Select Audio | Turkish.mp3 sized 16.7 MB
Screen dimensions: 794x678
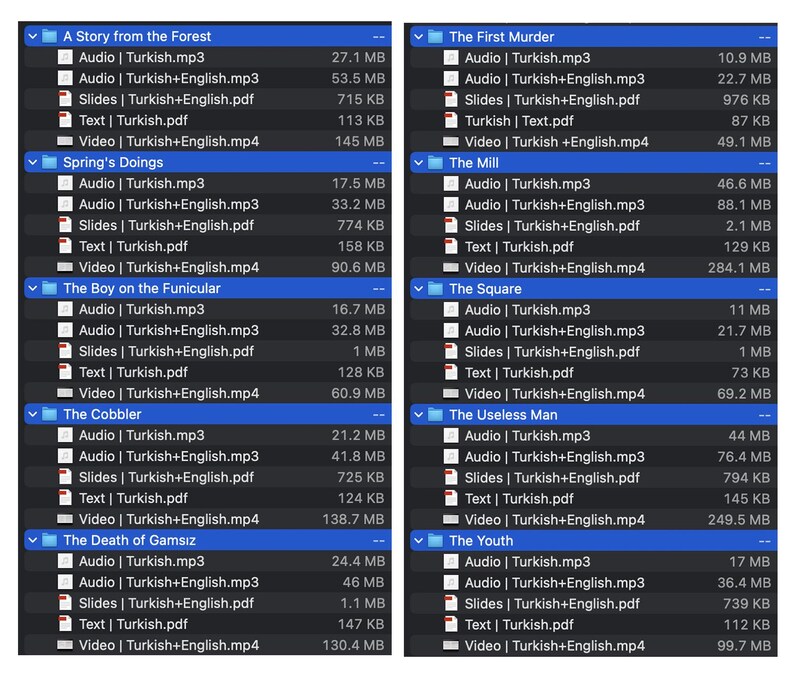pyautogui.click(x=142, y=309)
